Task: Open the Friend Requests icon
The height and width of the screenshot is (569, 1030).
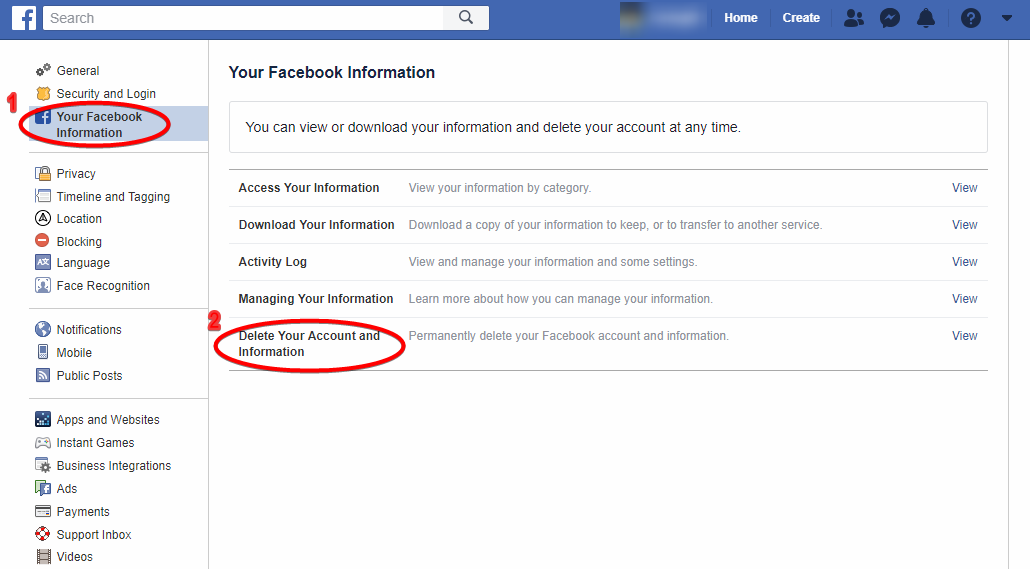Action: (853, 18)
